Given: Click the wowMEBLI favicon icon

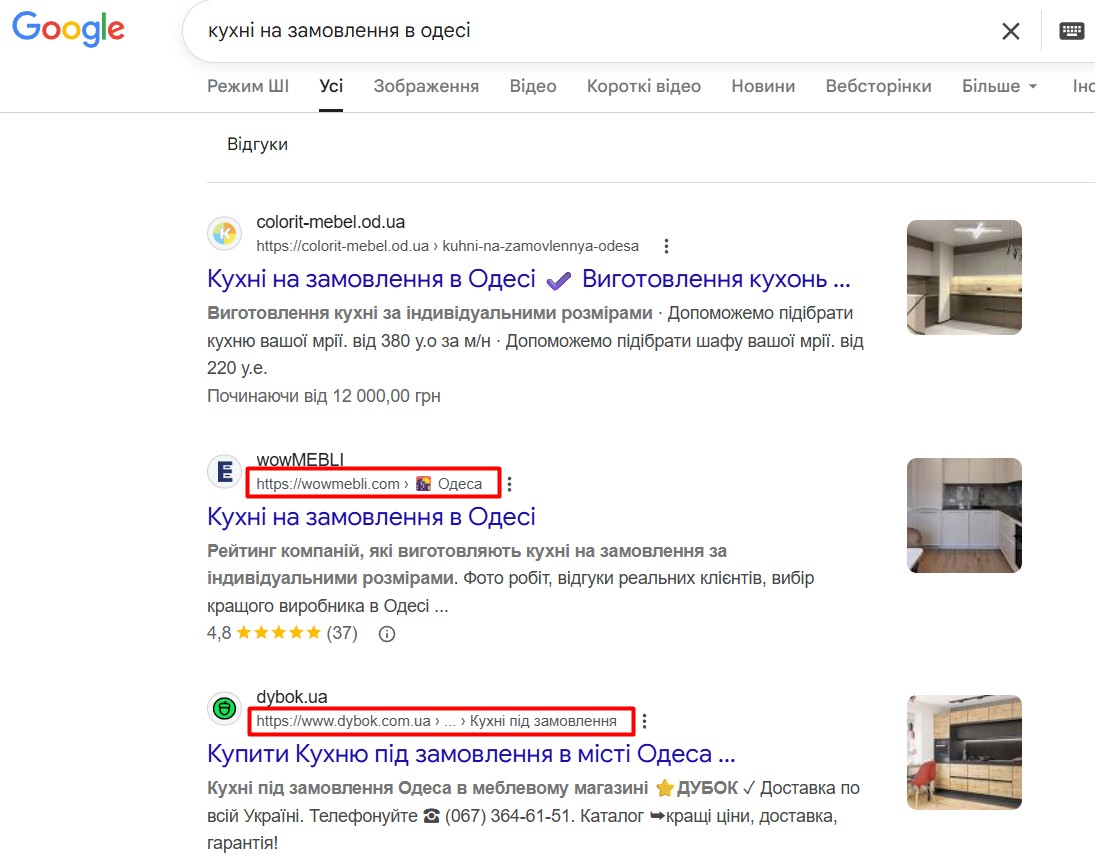Looking at the screenshot, I should coord(224,471).
